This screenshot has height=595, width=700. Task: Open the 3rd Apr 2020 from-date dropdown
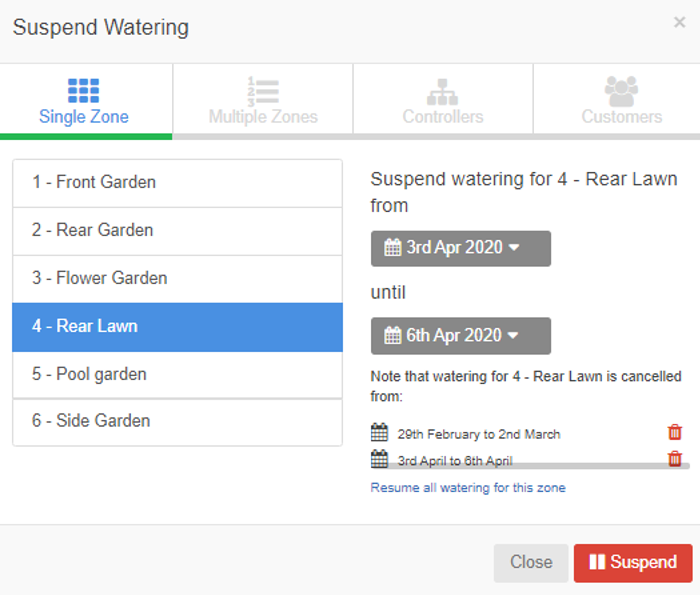pos(461,249)
